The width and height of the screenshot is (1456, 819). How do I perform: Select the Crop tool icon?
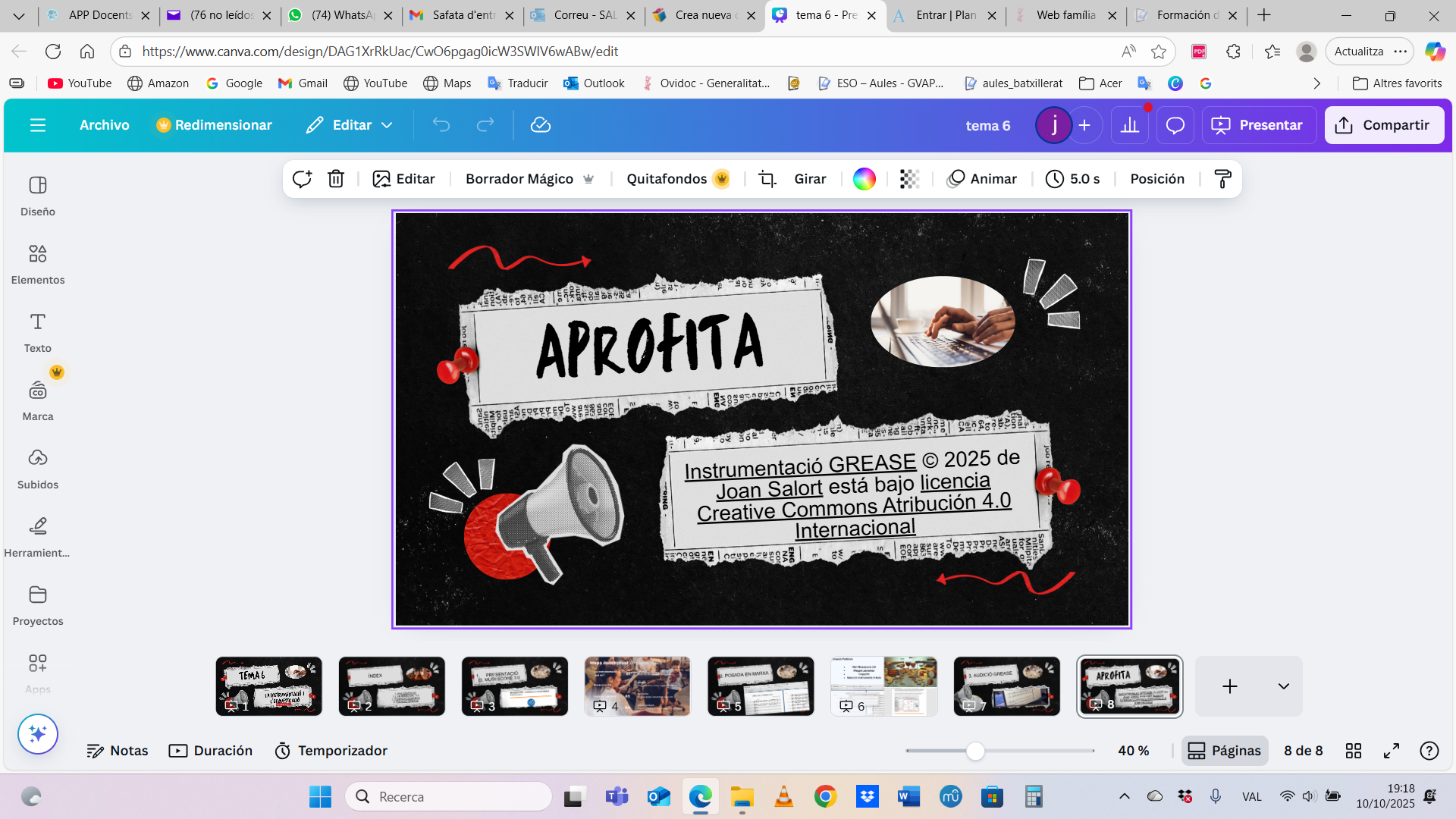(x=767, y=179)
